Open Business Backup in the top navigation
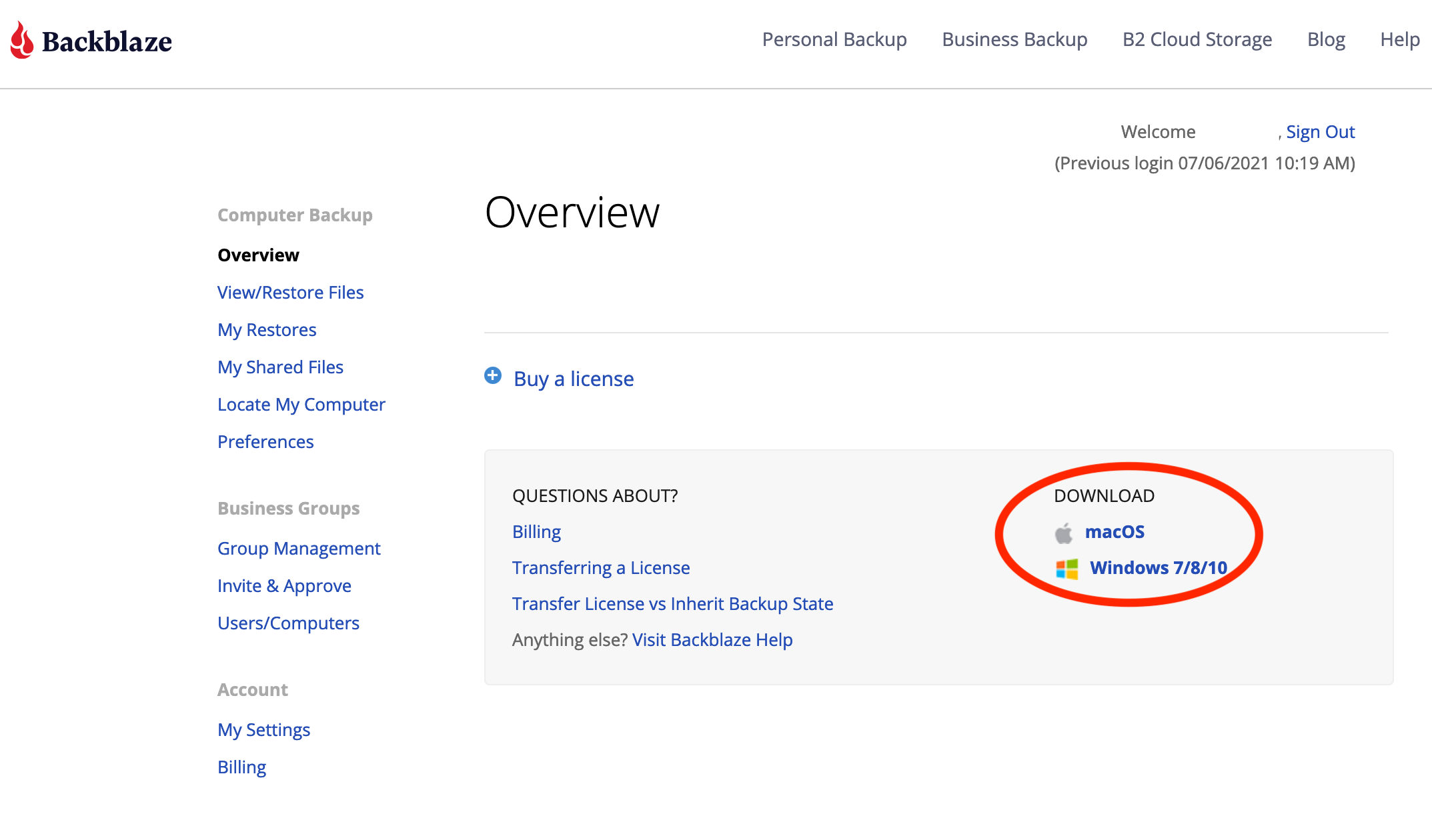 coord(1014,40)
